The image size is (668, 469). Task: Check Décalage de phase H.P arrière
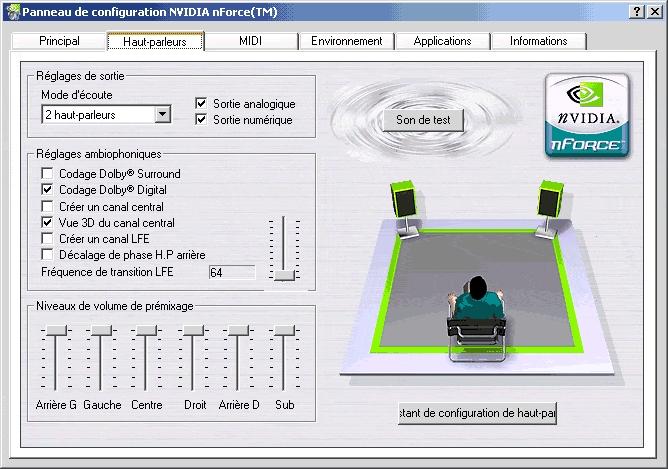47,255
